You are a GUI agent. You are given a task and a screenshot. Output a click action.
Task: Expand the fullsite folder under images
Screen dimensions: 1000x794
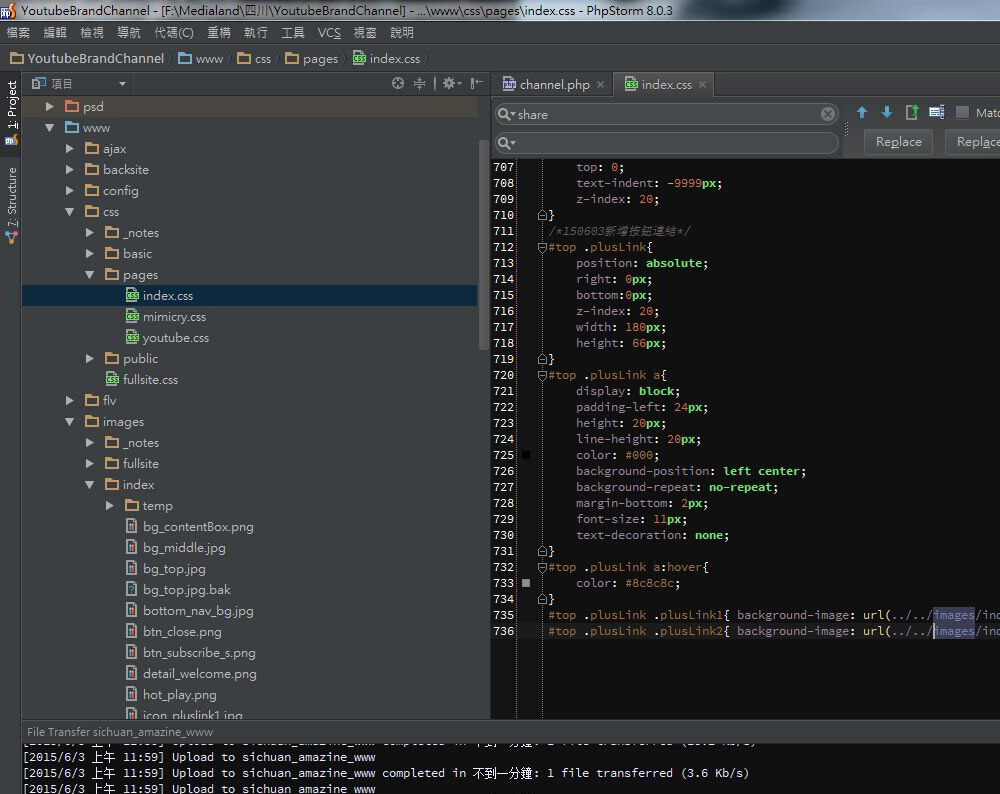(x=90, y=464)
